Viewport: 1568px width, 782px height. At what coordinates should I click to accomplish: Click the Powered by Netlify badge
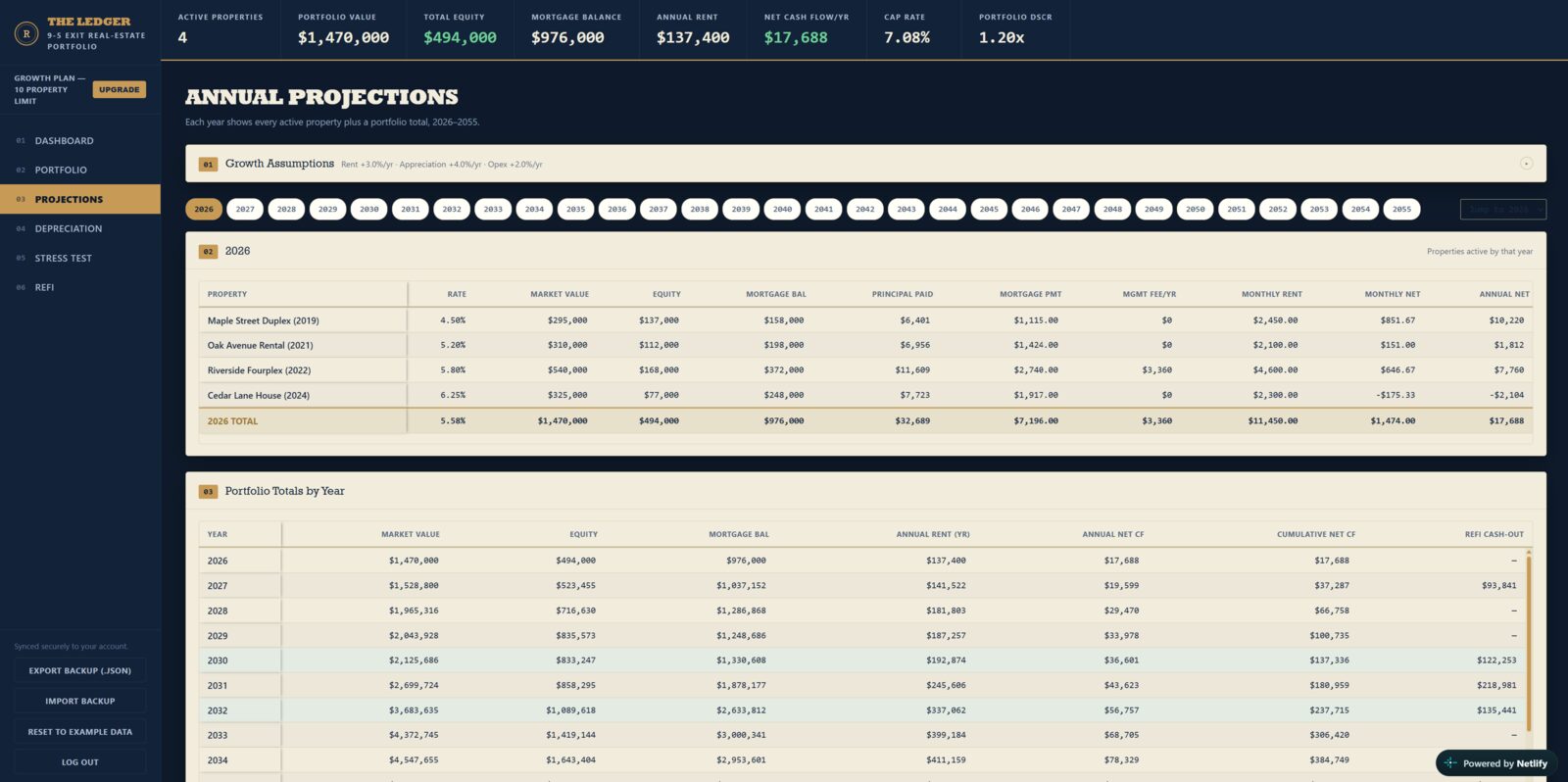point(1495,762)
